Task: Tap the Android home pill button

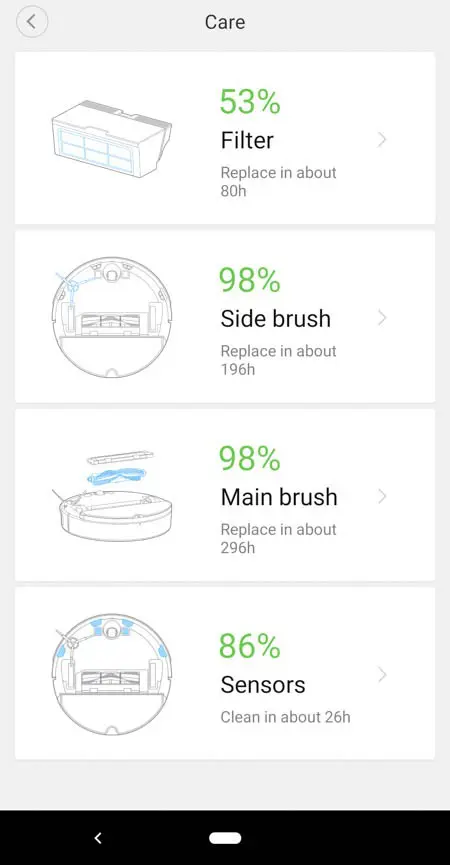Action: [225, 838]
